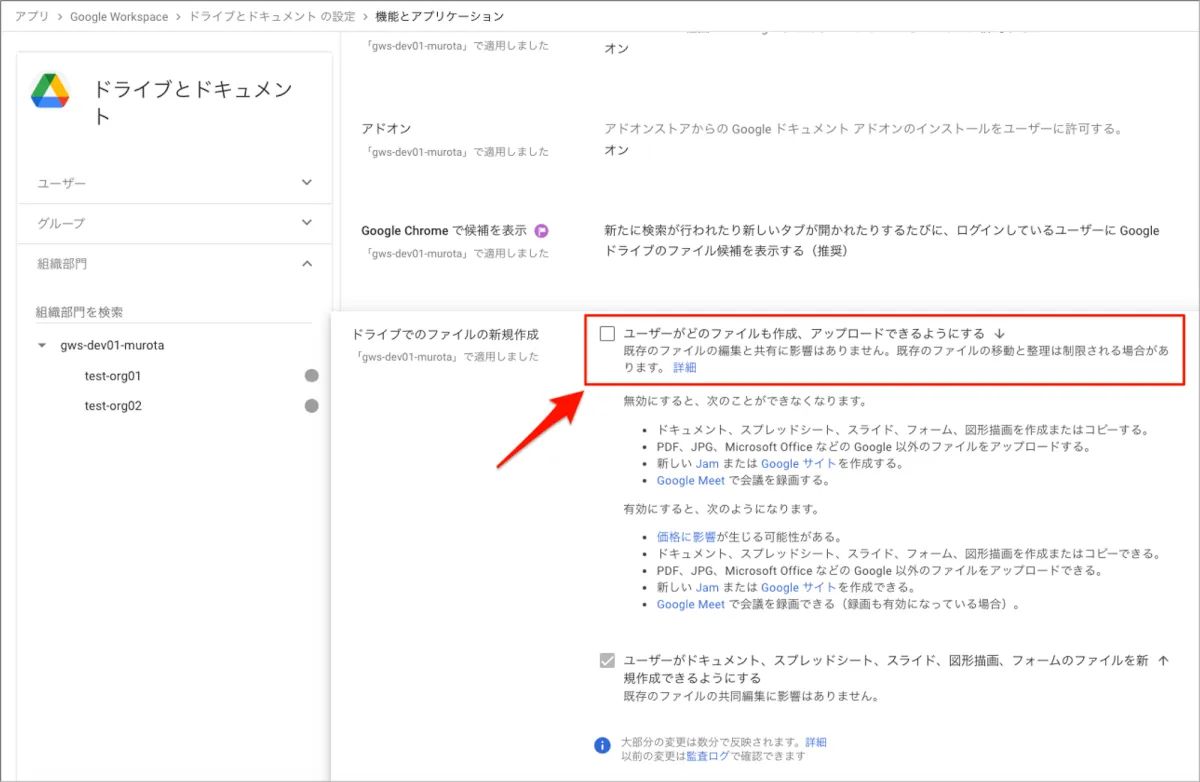The width and height of the screenshot is (1200, 782).
Task: Click the purple flag icon beside Google Chrome で候補を表示
Action: point(542,230)
